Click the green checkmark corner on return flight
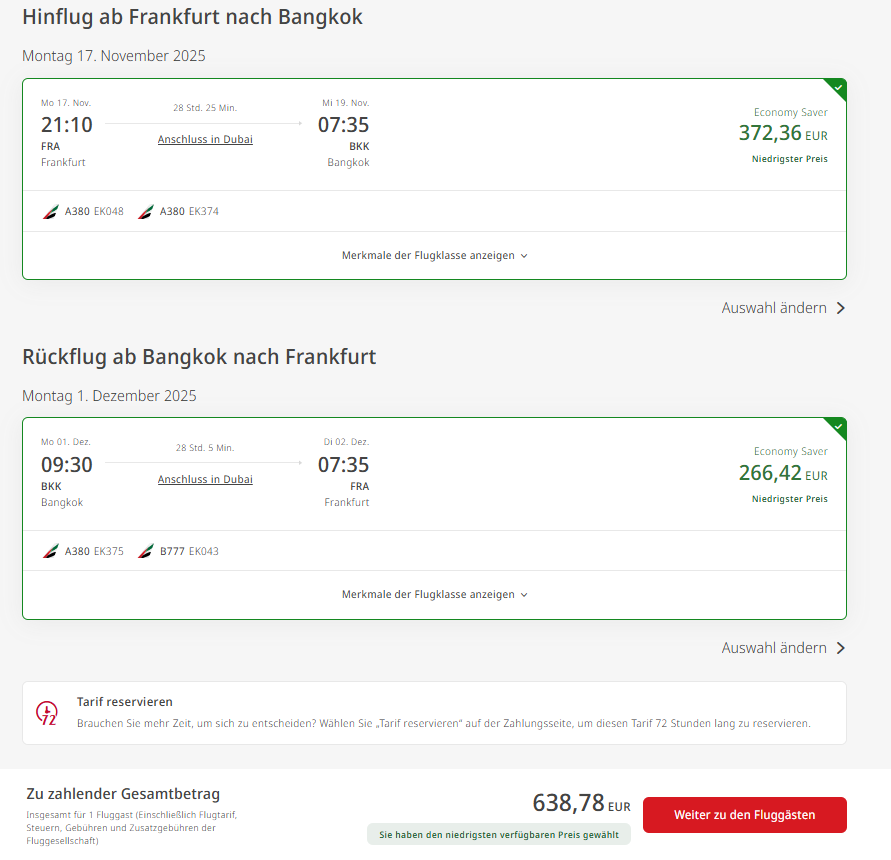The width and height of the screenshot is (891, 860). coord(837,427)
